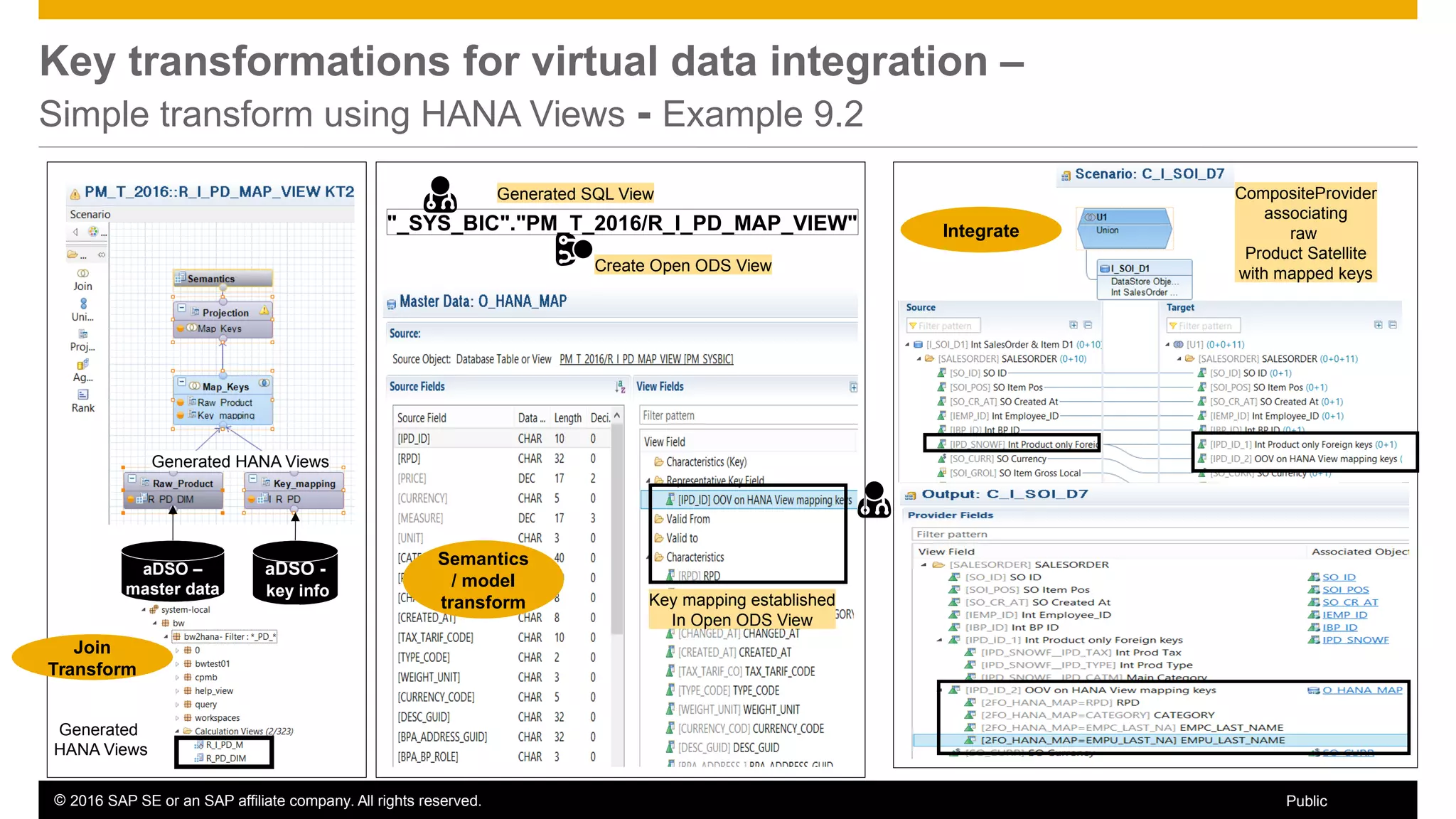Open the PM_T_2016/R_I_PD_MAP_VIEW source object link
The height and width of the screenshot is (819, 1456).
click(x=646, y=360)
